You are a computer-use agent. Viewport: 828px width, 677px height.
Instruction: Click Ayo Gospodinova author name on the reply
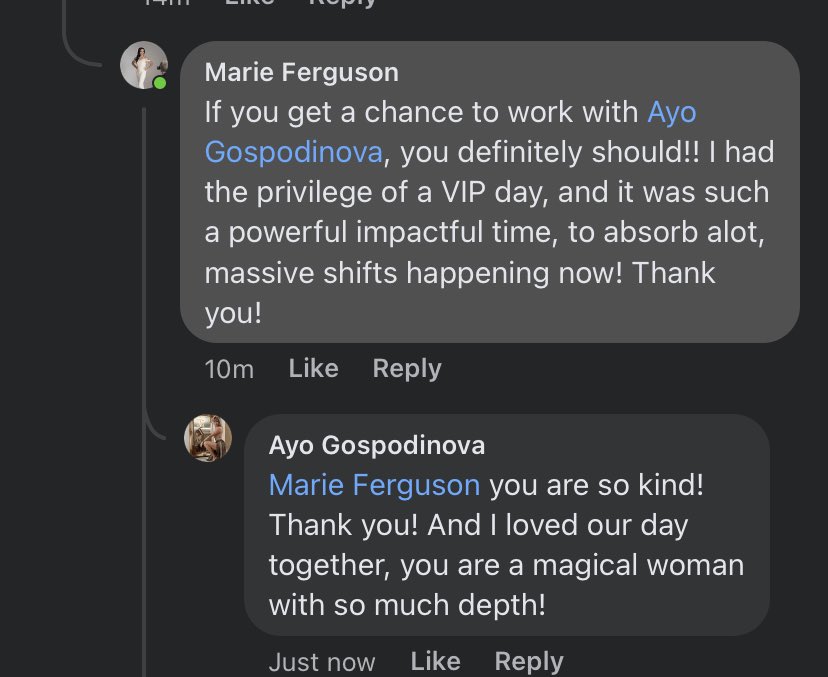pyautogui.click(x=376, y=445)
